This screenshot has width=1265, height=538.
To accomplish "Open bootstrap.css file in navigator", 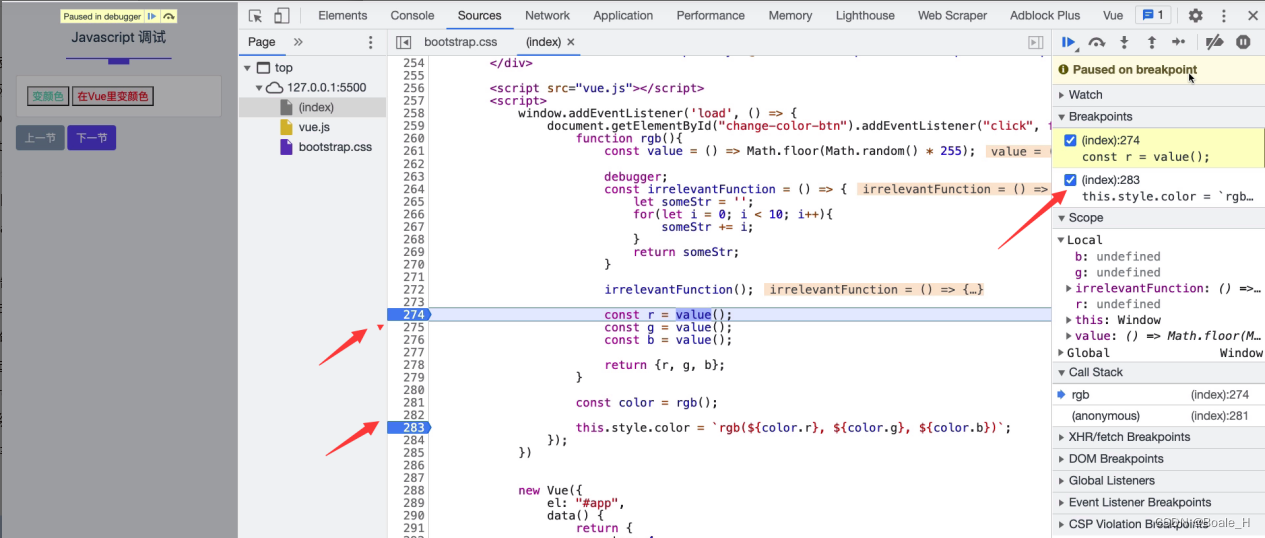I will point(335,147).
